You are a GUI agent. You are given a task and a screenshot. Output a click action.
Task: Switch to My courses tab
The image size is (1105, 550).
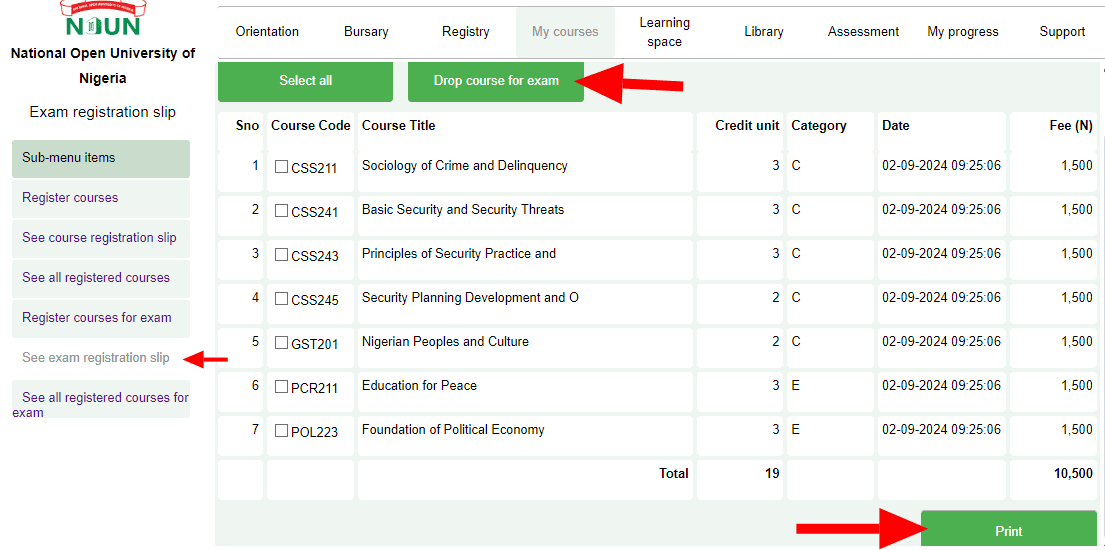565,32
